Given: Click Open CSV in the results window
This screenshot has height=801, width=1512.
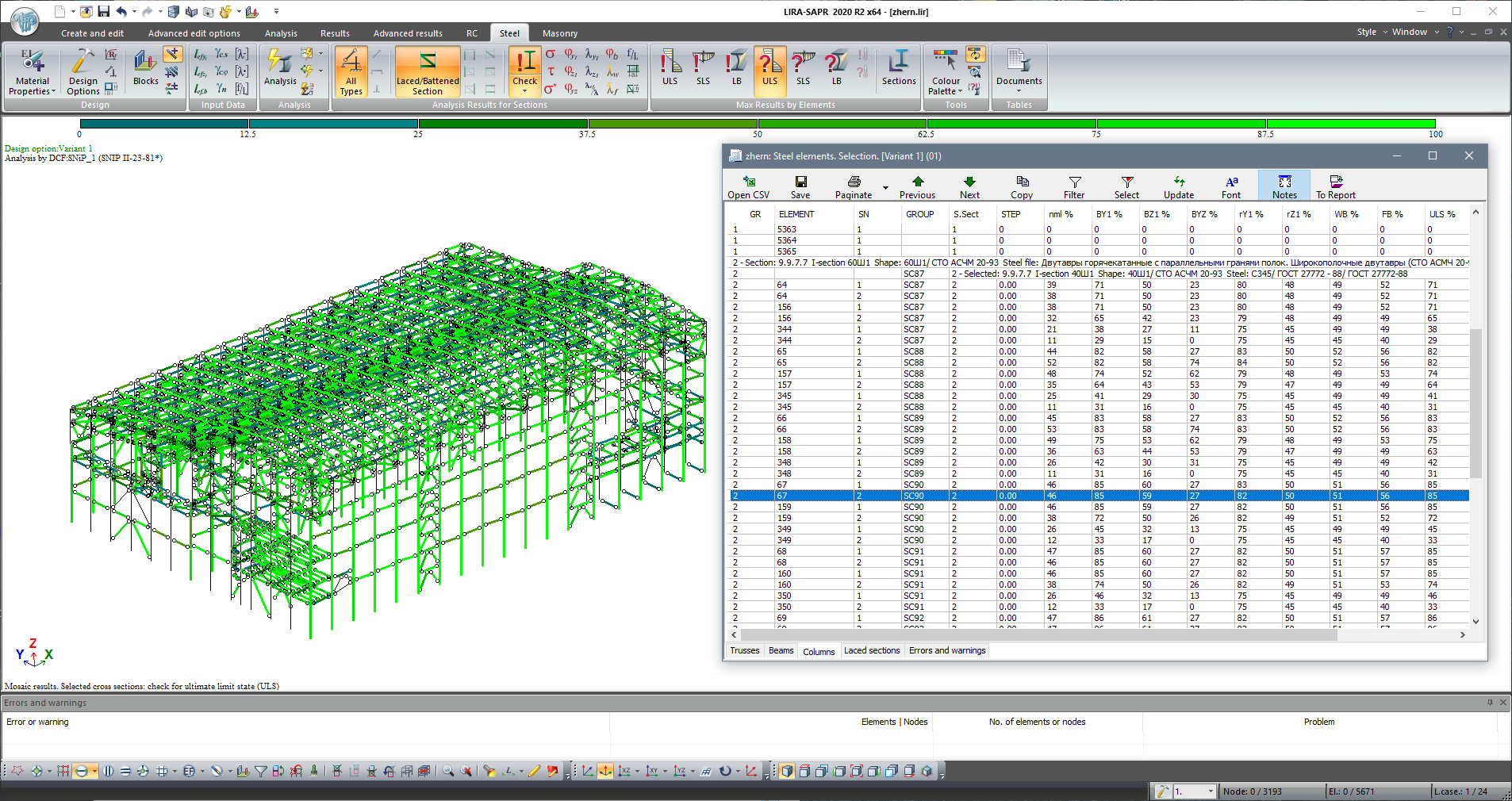Looking at the screenshot, I should 748,187.
